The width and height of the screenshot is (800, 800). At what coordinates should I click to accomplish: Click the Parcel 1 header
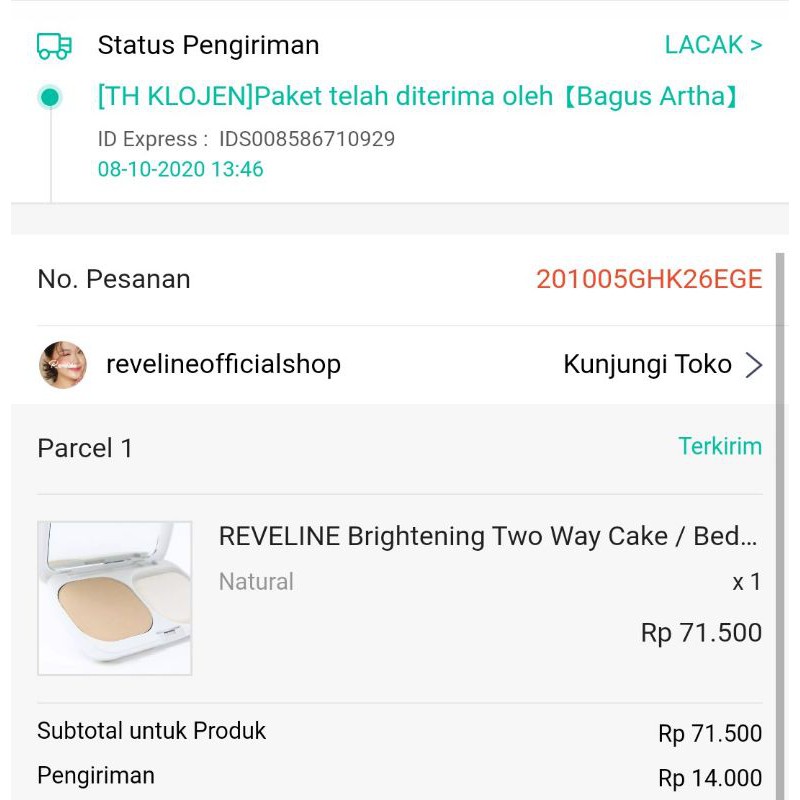click(85, 448)
